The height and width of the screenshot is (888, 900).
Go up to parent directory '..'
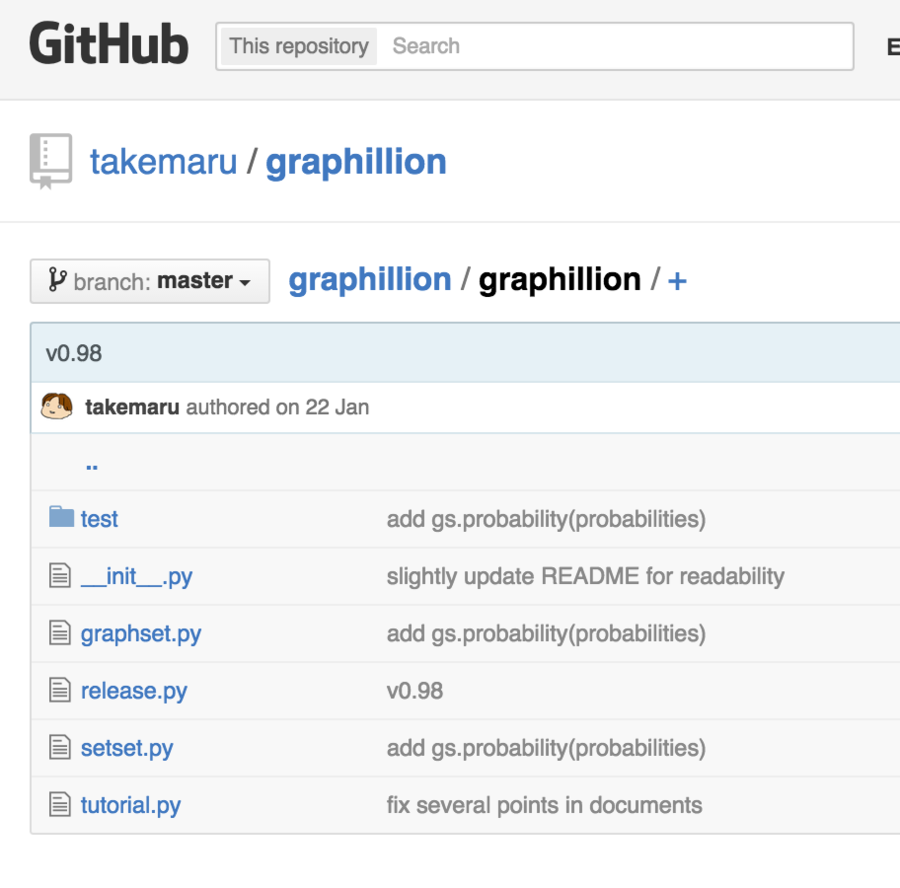tap(92, 465)
